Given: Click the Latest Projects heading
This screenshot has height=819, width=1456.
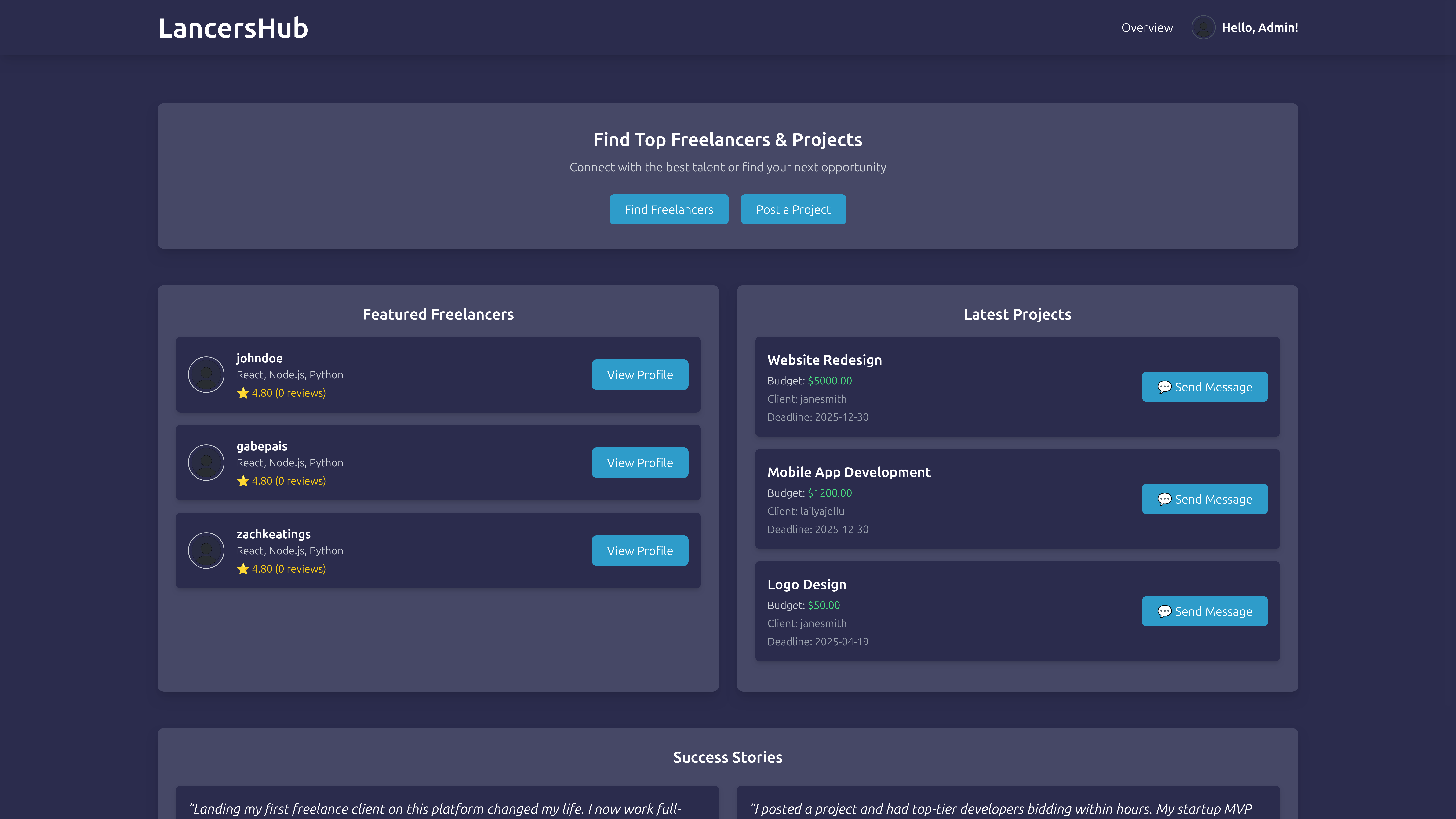Looking at the screenshot, I should pyautogui.click(x=1017, y=314).
